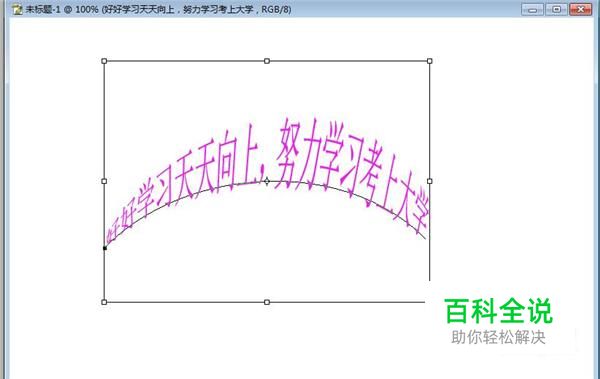
Task: Click the bottom-left transform handle
Action: point(104,302)
